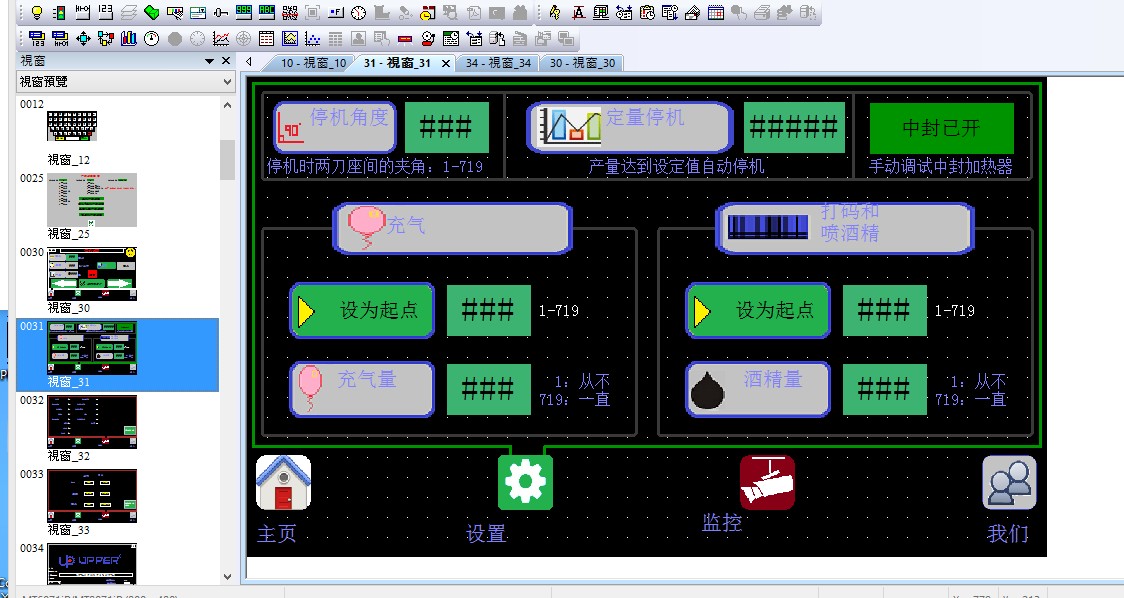This screenshot has height=598, width=1124.
Task: Open the 視窗預覽 dropdown
Action: (x=227, y=81)
